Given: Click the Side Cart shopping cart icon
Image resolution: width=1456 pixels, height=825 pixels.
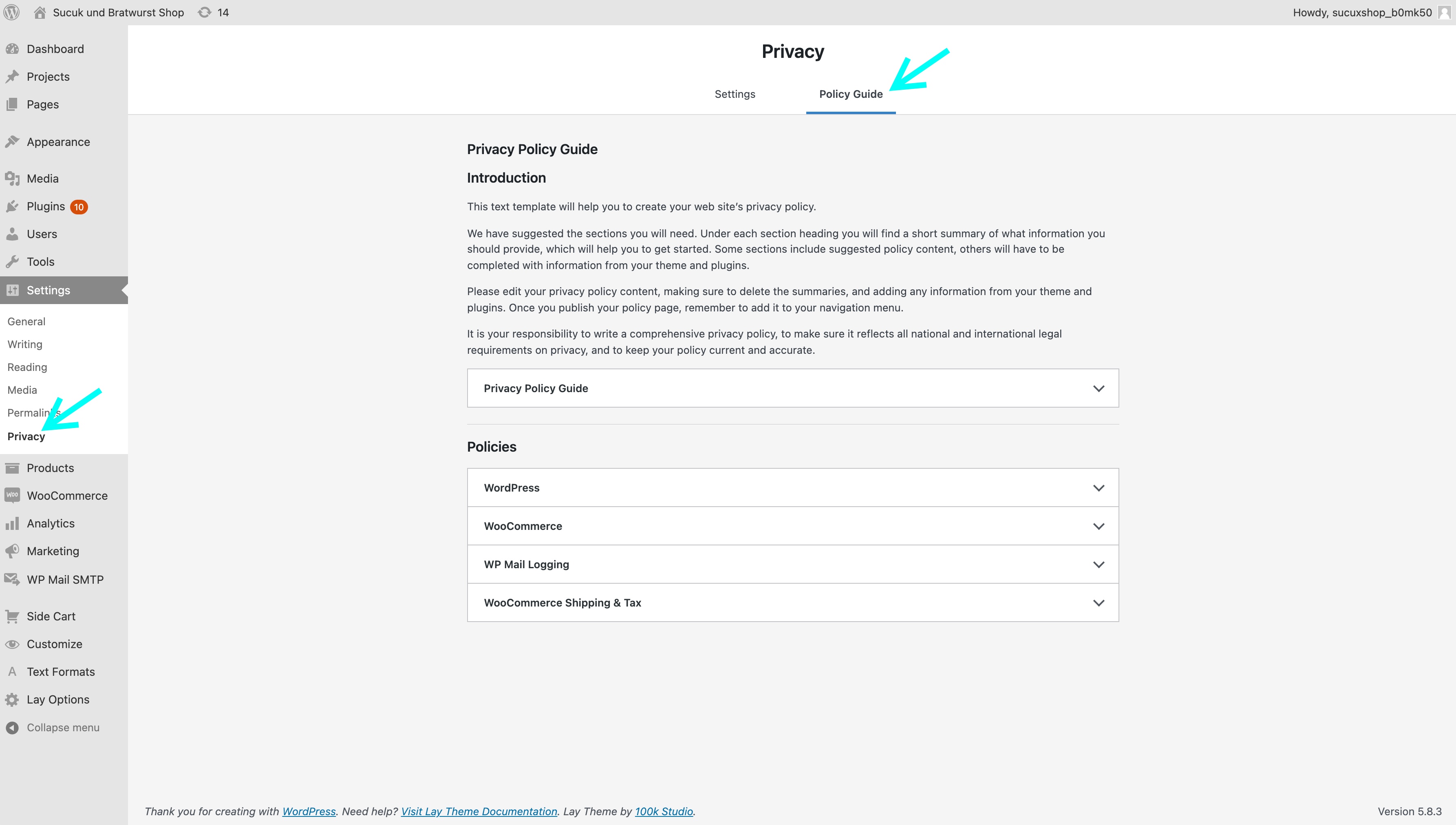Looking at the screenshot, I should click(x=13, y=616).
